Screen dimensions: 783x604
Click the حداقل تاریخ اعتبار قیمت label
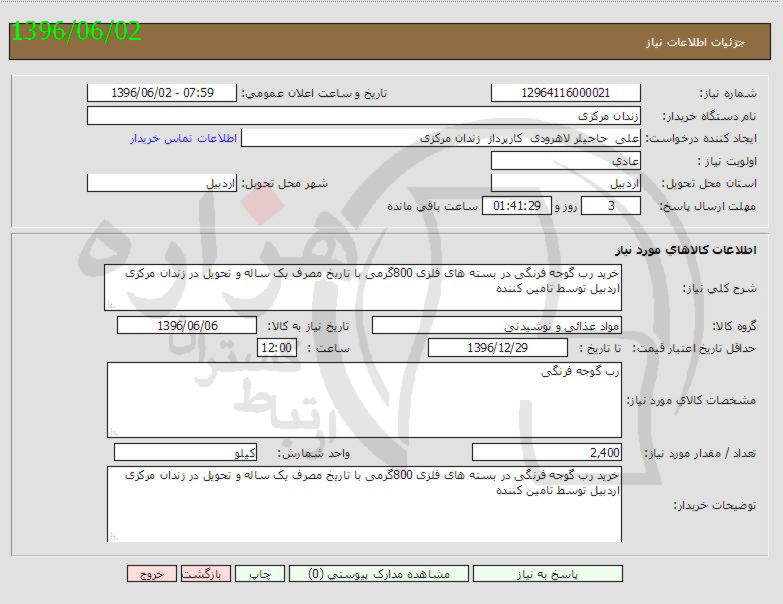click(x=694, y=348)
